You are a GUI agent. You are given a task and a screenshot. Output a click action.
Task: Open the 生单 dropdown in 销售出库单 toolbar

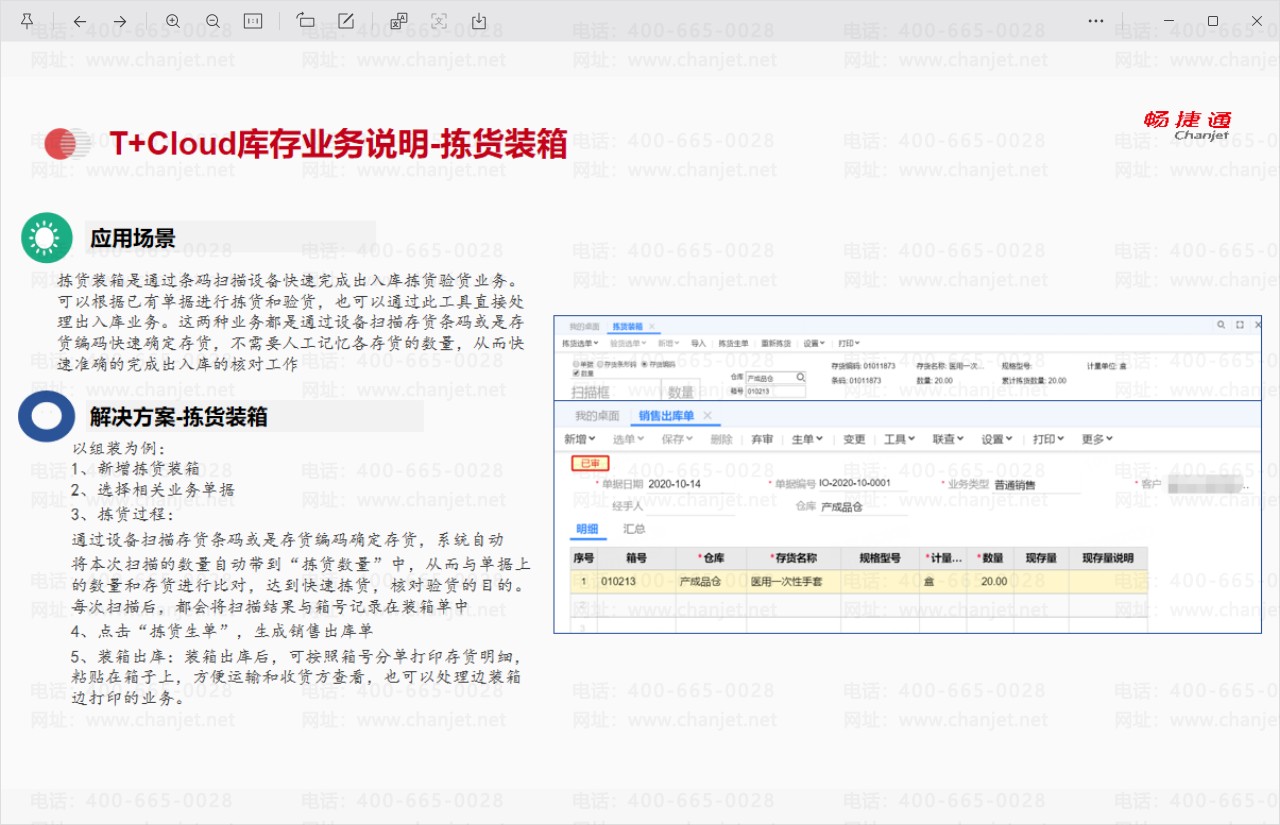tap(808, 439)
